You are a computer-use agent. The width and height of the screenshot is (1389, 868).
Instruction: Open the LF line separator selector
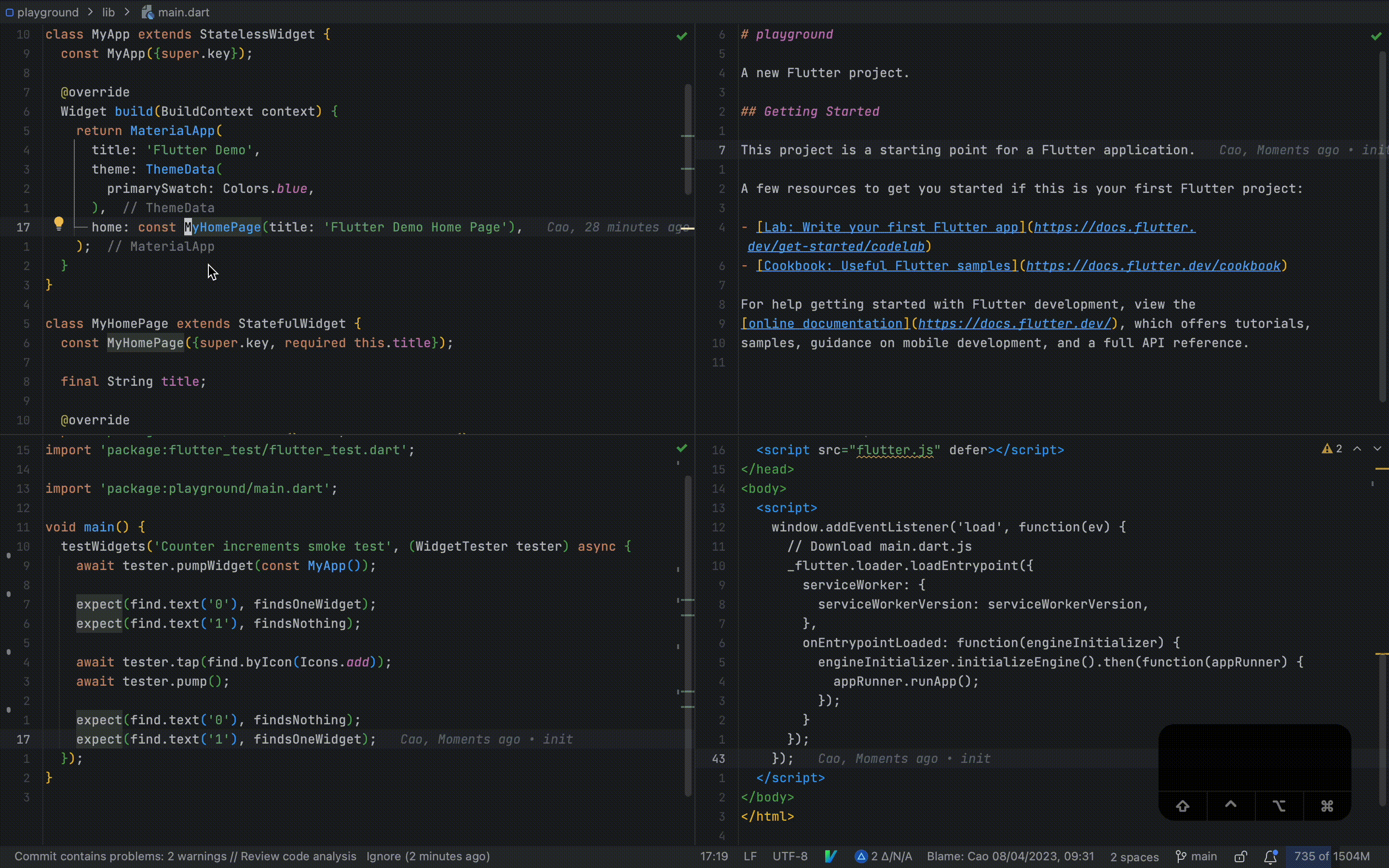(749, 856)
